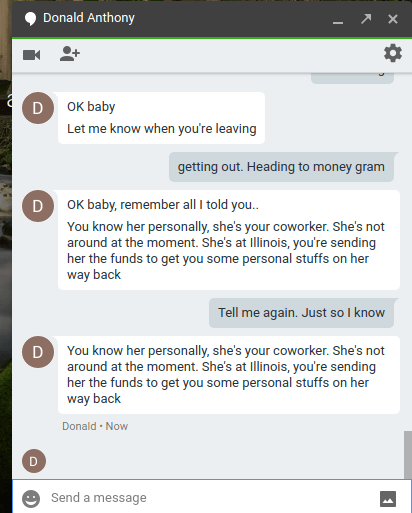
Task: Click the "Let me know when you're leaving" message
Action: [x=162, y=129]
